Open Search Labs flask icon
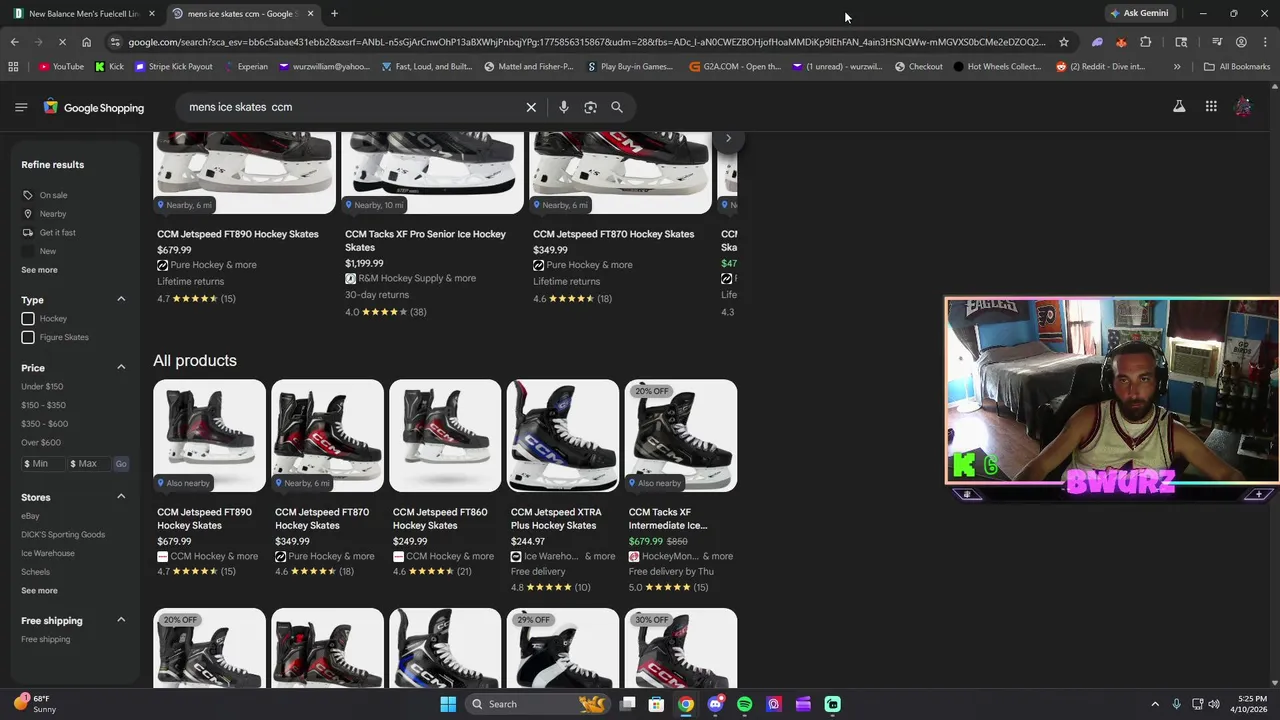The image size is (1280, 720). (x=1179, y=107)
